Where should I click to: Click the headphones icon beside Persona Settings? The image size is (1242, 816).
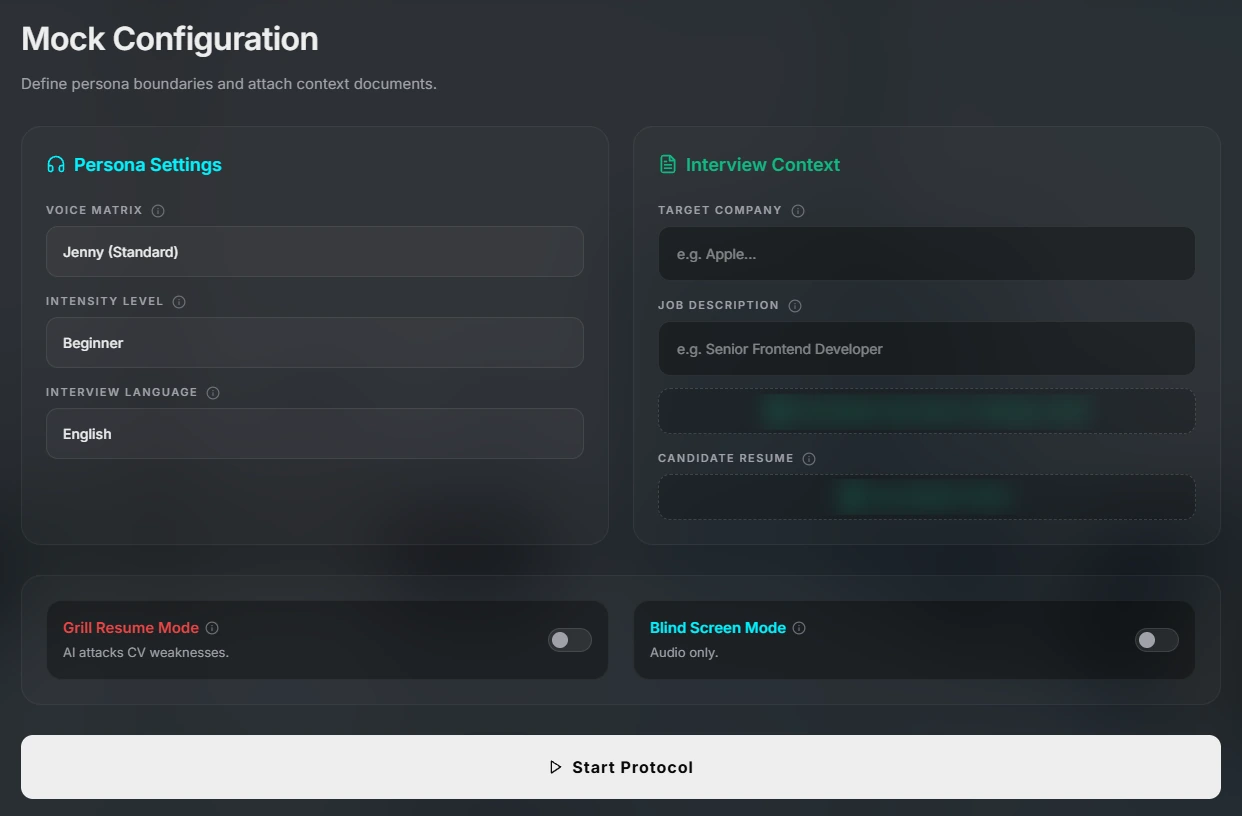pyautogui.click(x=56, y=165)
